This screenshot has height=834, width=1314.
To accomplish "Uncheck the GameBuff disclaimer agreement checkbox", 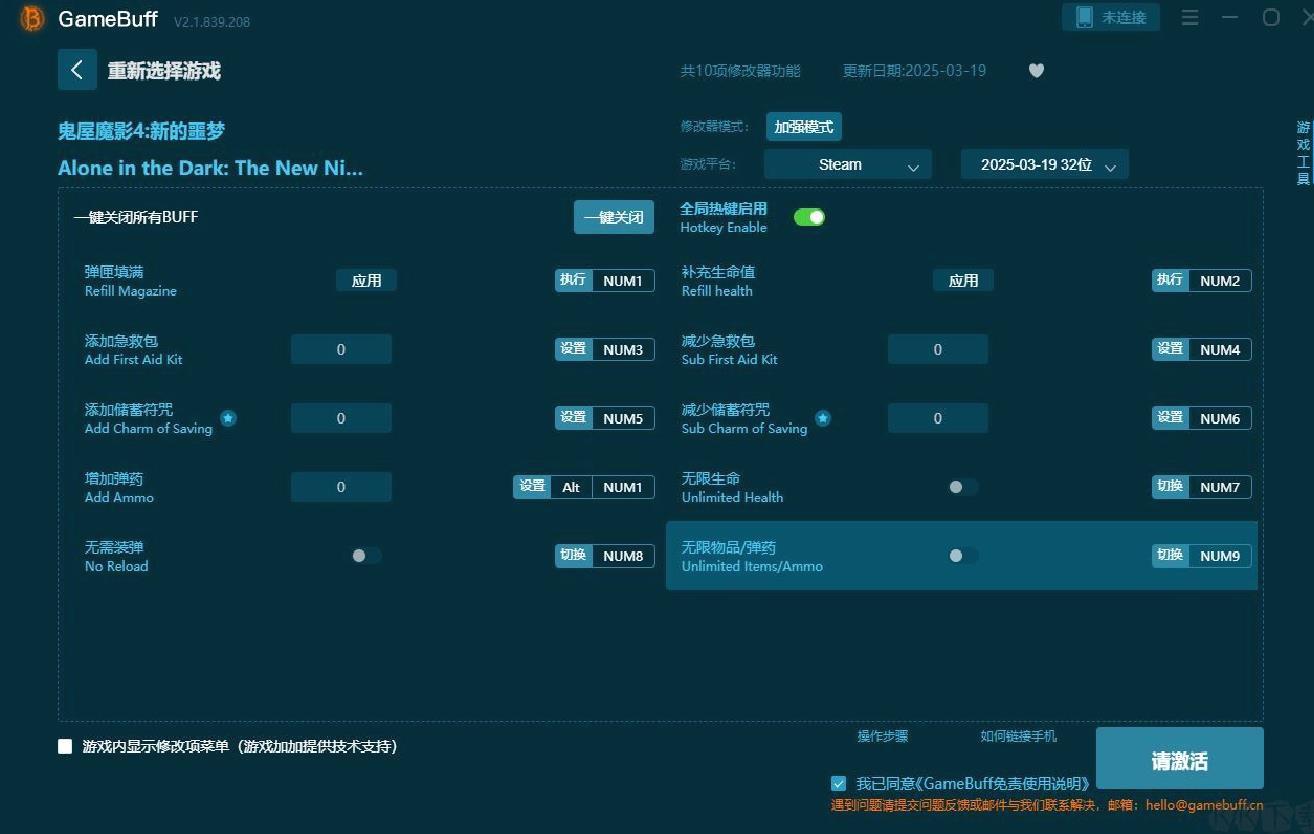I will [x=839, y=783].
